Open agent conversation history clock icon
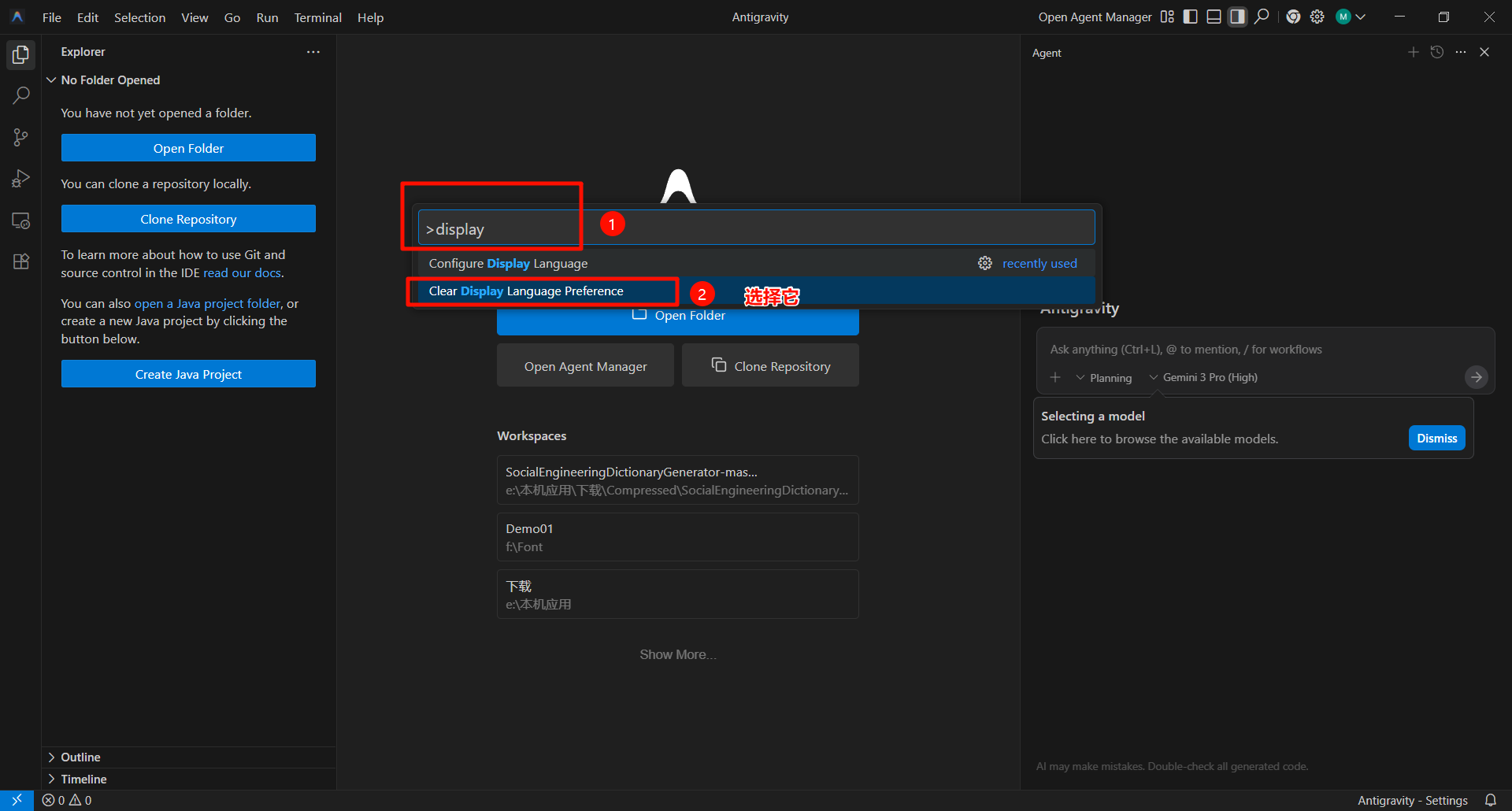1512x811 pixels. point(1437,52)
